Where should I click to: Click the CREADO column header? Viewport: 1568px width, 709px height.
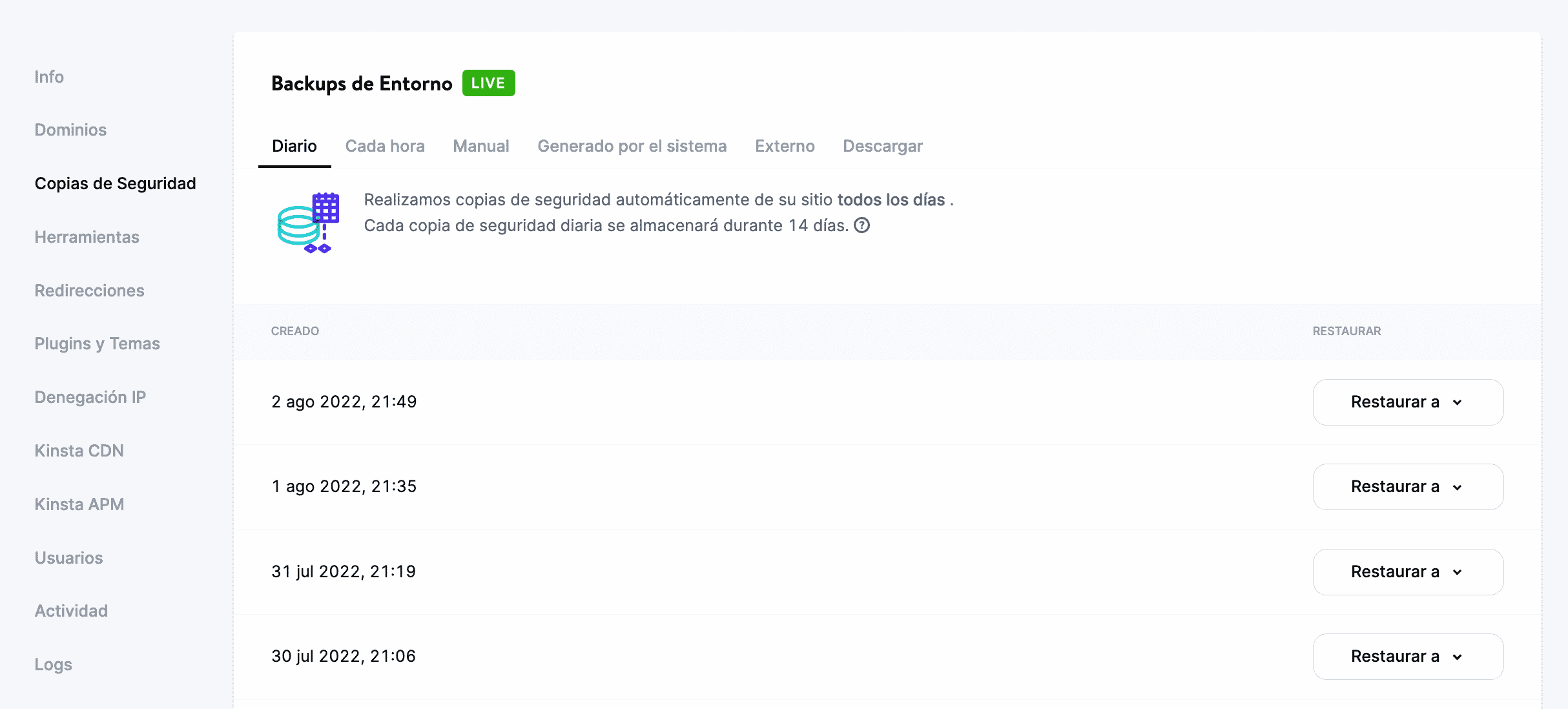294,331
